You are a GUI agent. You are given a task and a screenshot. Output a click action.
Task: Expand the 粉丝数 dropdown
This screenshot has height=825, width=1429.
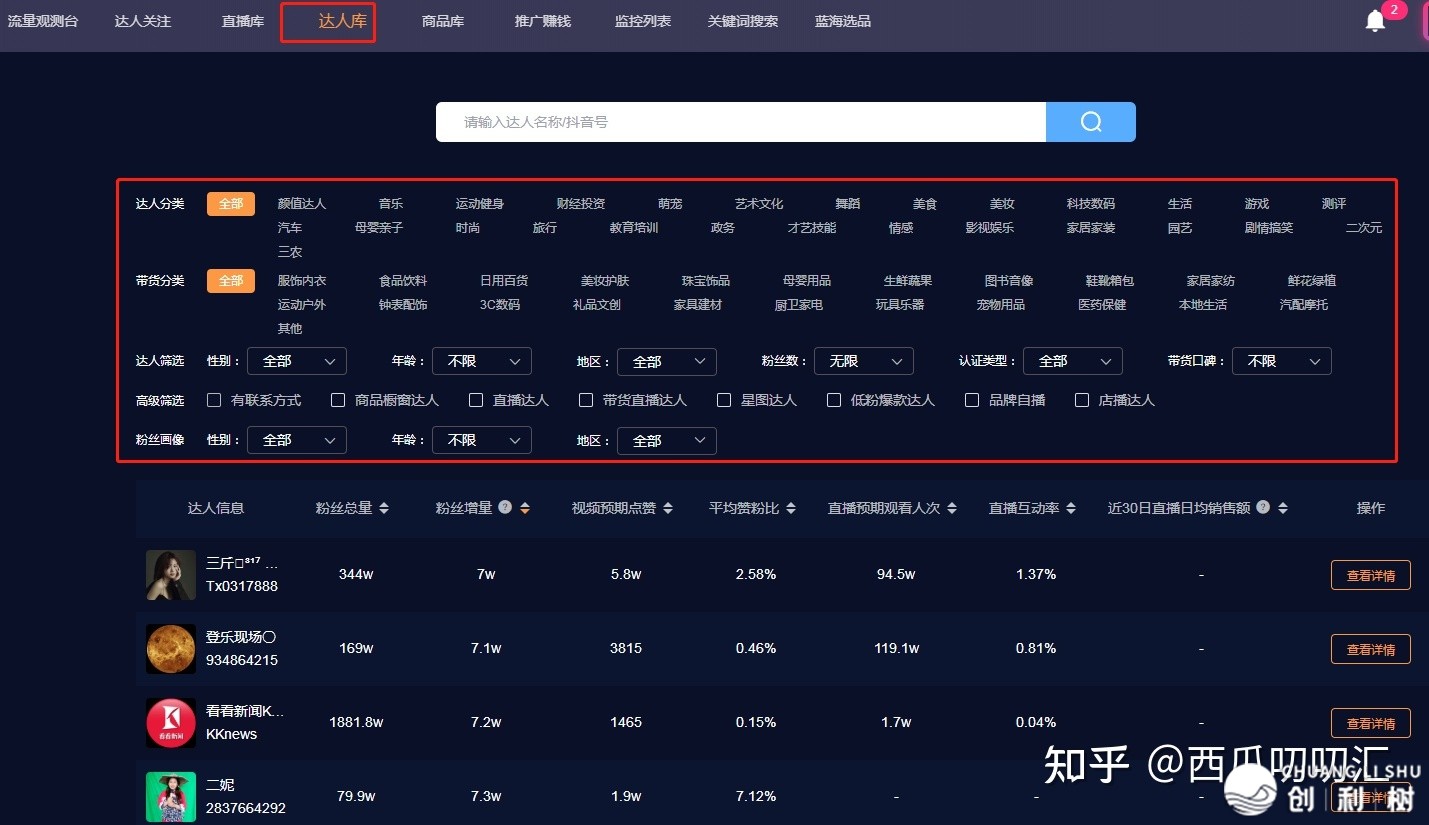[x=863, y=361]
